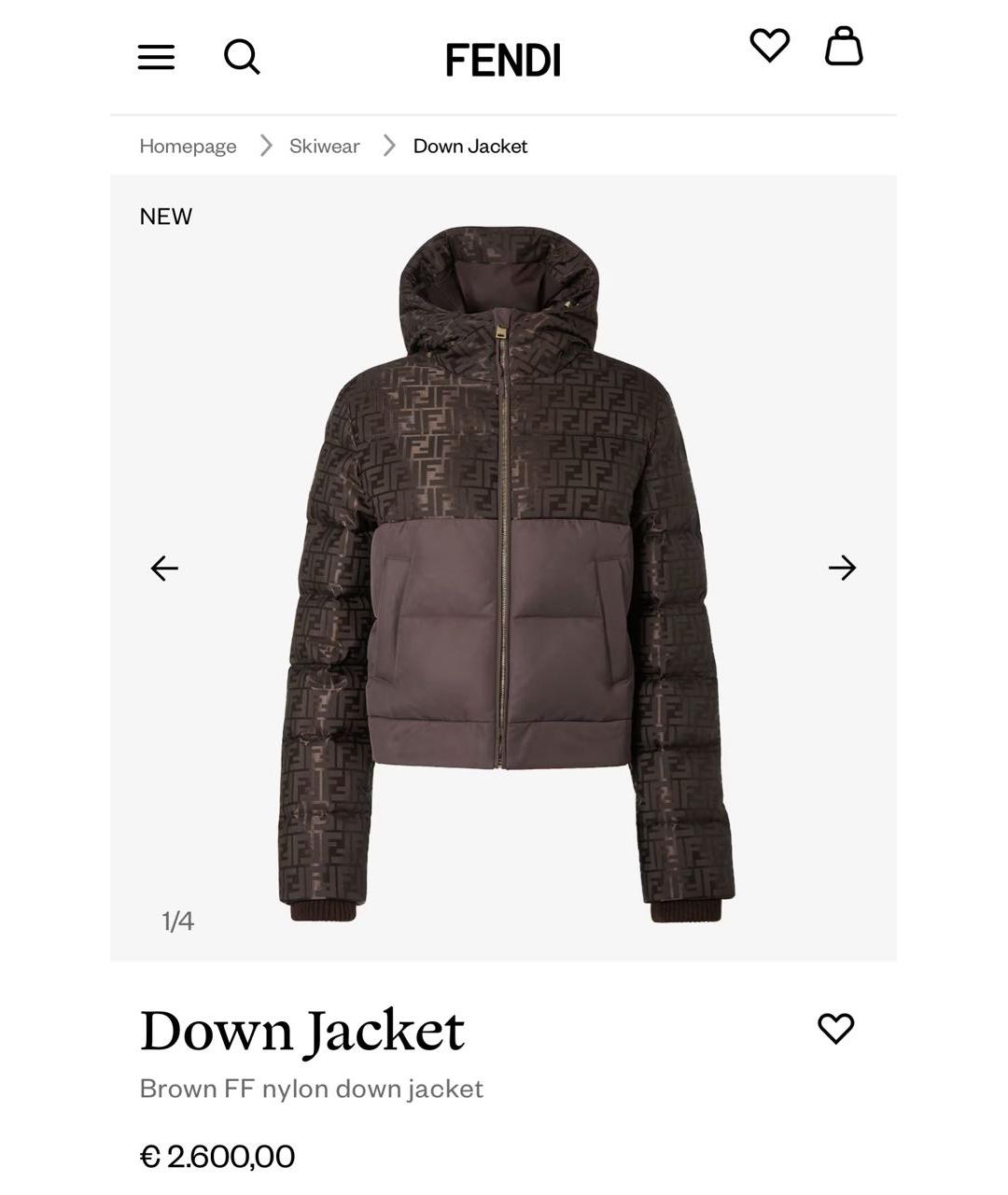Click the breadcrumb chevron after Homepage
This screenshot has width=1008, height=1195.
266,146
